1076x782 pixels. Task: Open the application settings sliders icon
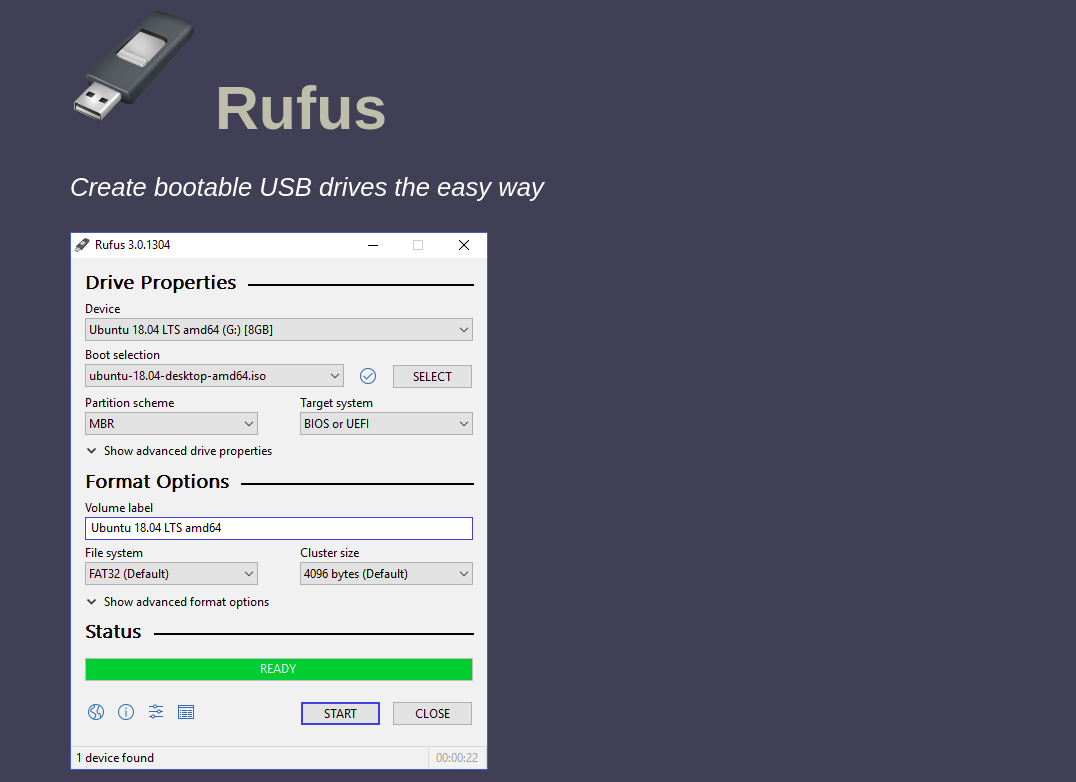(156, 712)
